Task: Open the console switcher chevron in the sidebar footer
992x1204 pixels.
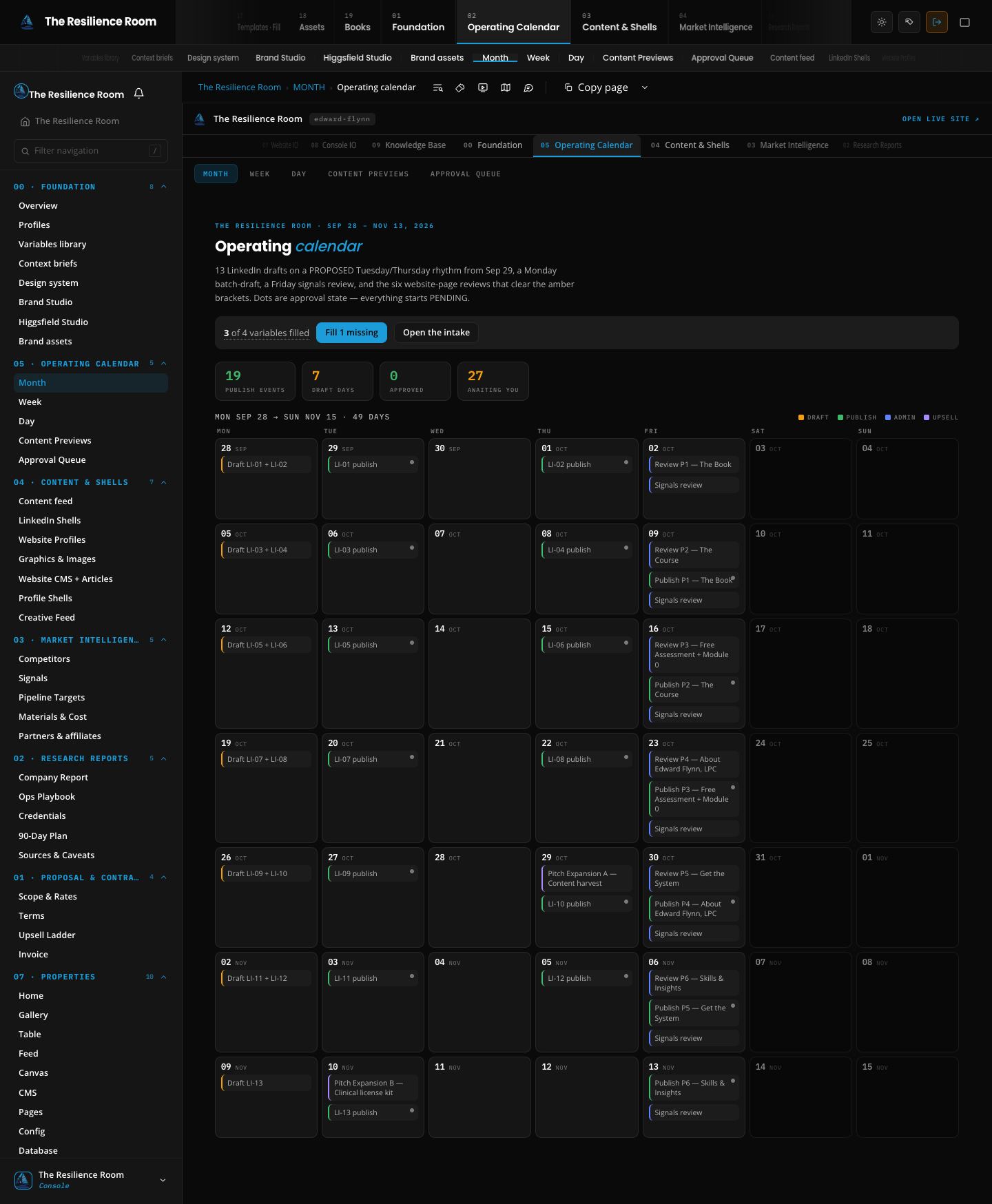Action: click(x=163, y=1180)
